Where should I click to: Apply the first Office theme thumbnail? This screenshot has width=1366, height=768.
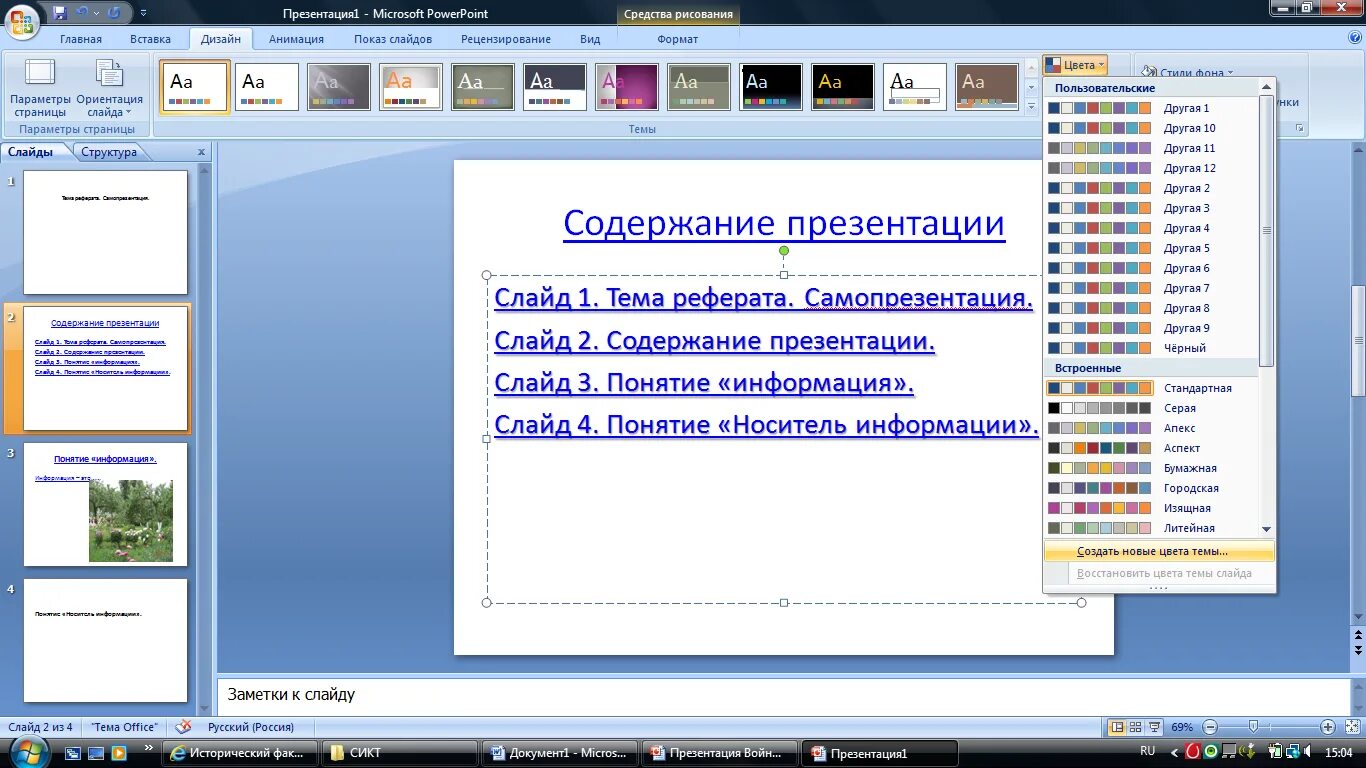point(195,87)
